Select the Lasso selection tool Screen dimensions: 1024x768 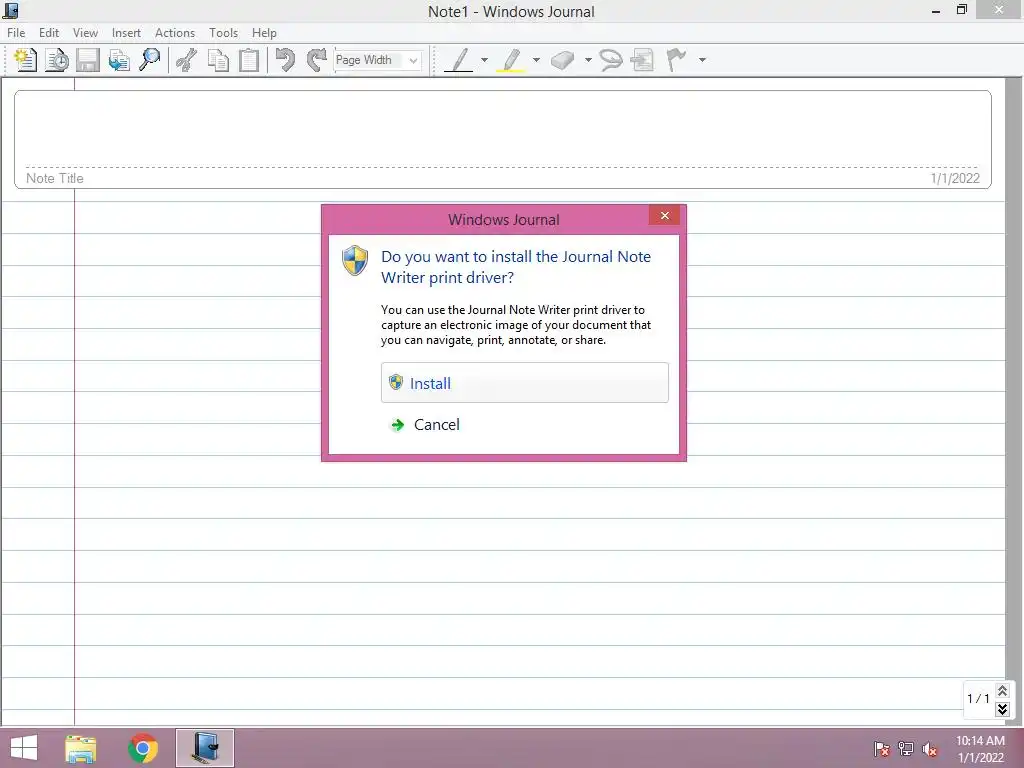(611, 60)
